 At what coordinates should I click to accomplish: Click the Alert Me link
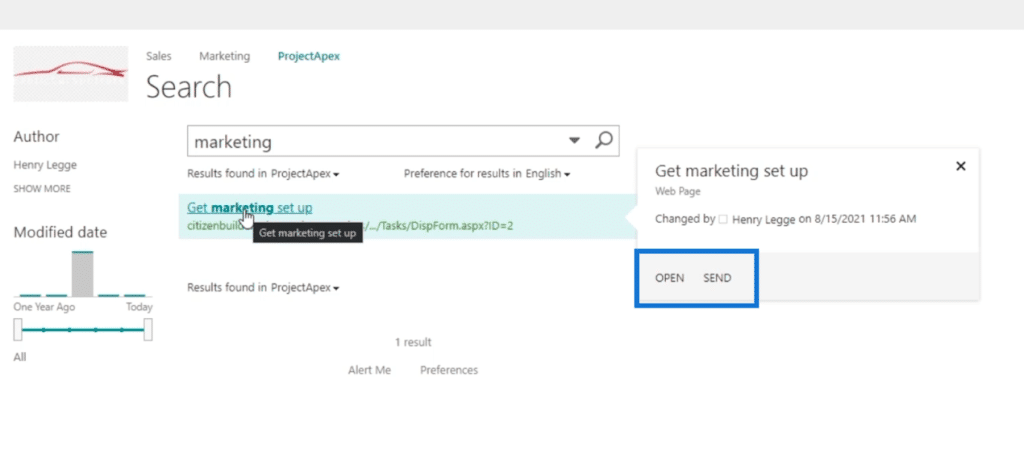[369, 370]
